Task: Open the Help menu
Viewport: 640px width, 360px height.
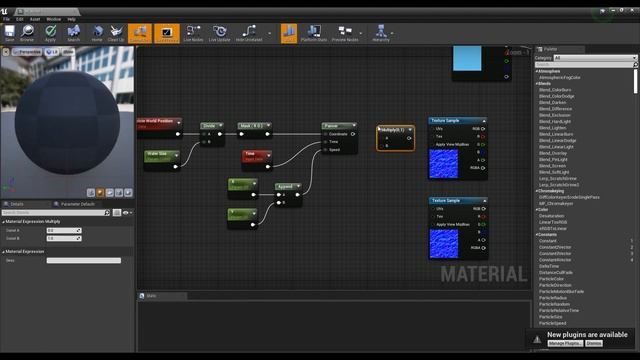Action: point(71,19)
